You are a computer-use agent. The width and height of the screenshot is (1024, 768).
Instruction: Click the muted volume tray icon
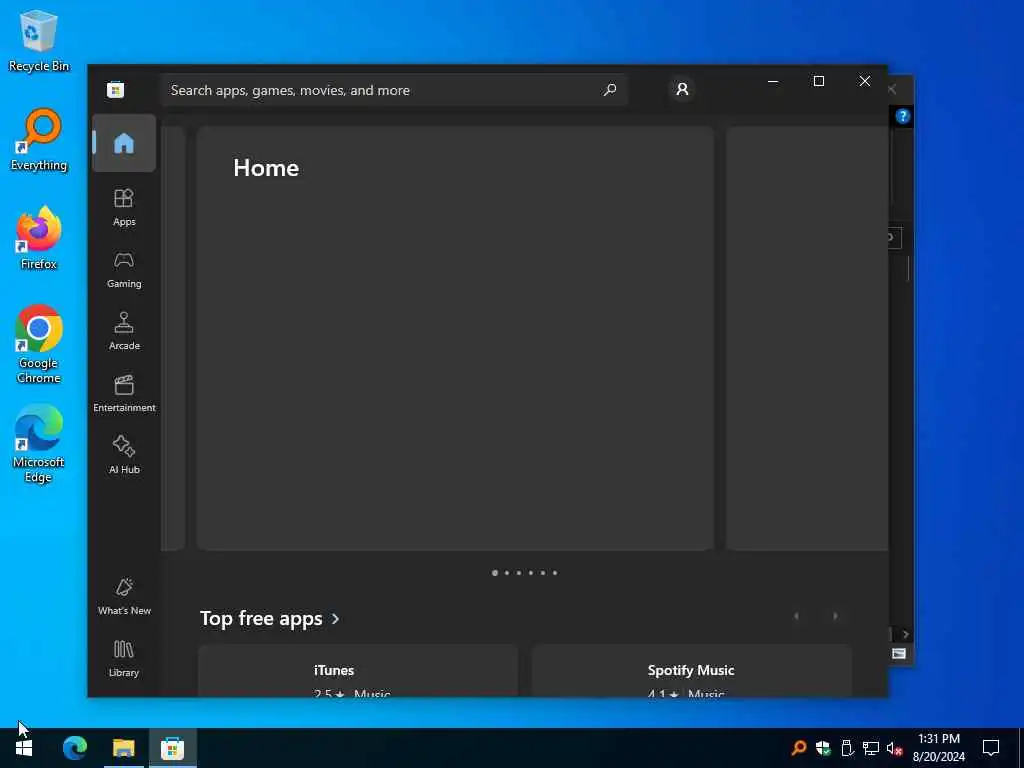click(895, 748)
